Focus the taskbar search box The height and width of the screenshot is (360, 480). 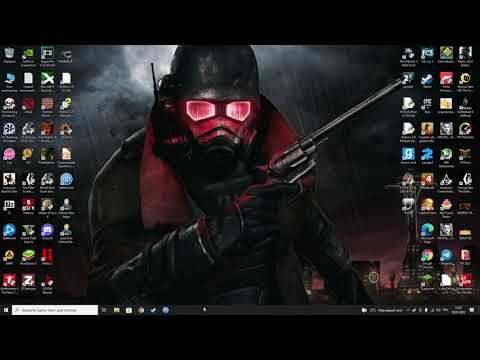55,310
